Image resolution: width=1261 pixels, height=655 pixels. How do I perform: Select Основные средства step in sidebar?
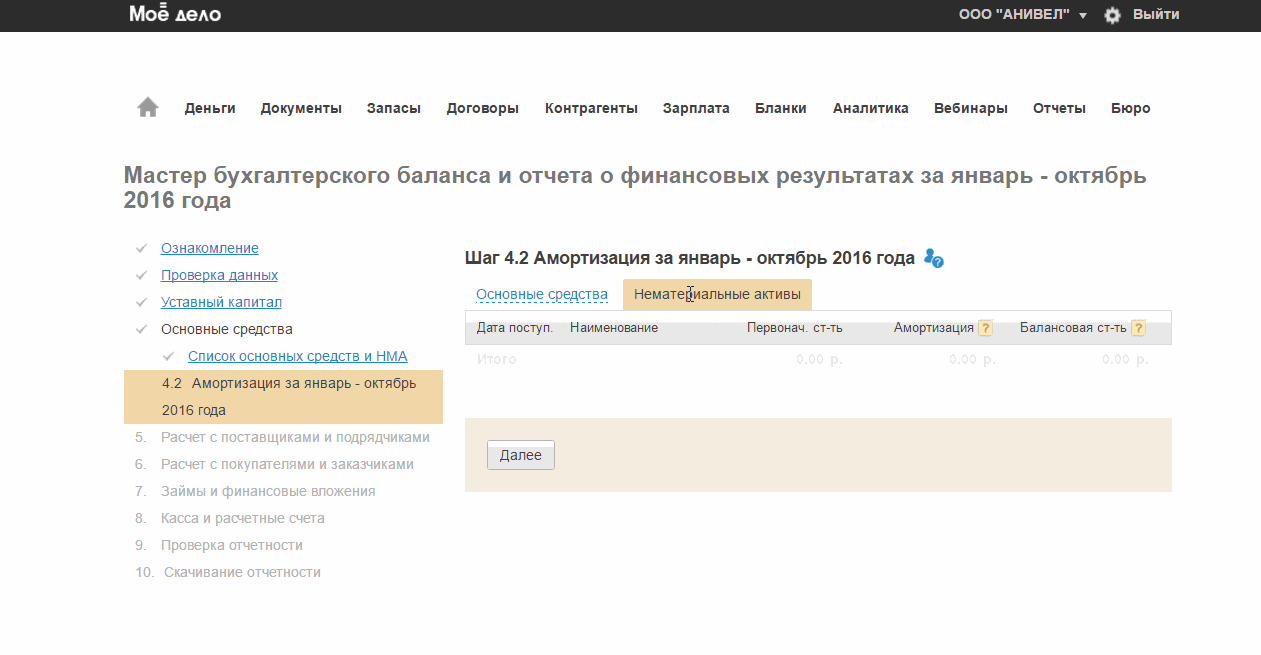point(227,329)
